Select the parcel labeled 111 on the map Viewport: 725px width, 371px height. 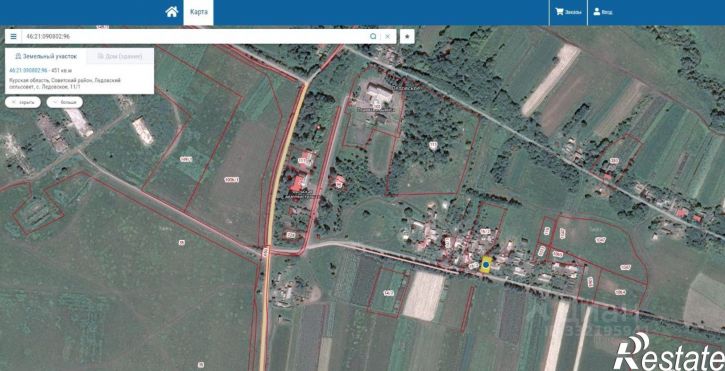tap(433, 145)
